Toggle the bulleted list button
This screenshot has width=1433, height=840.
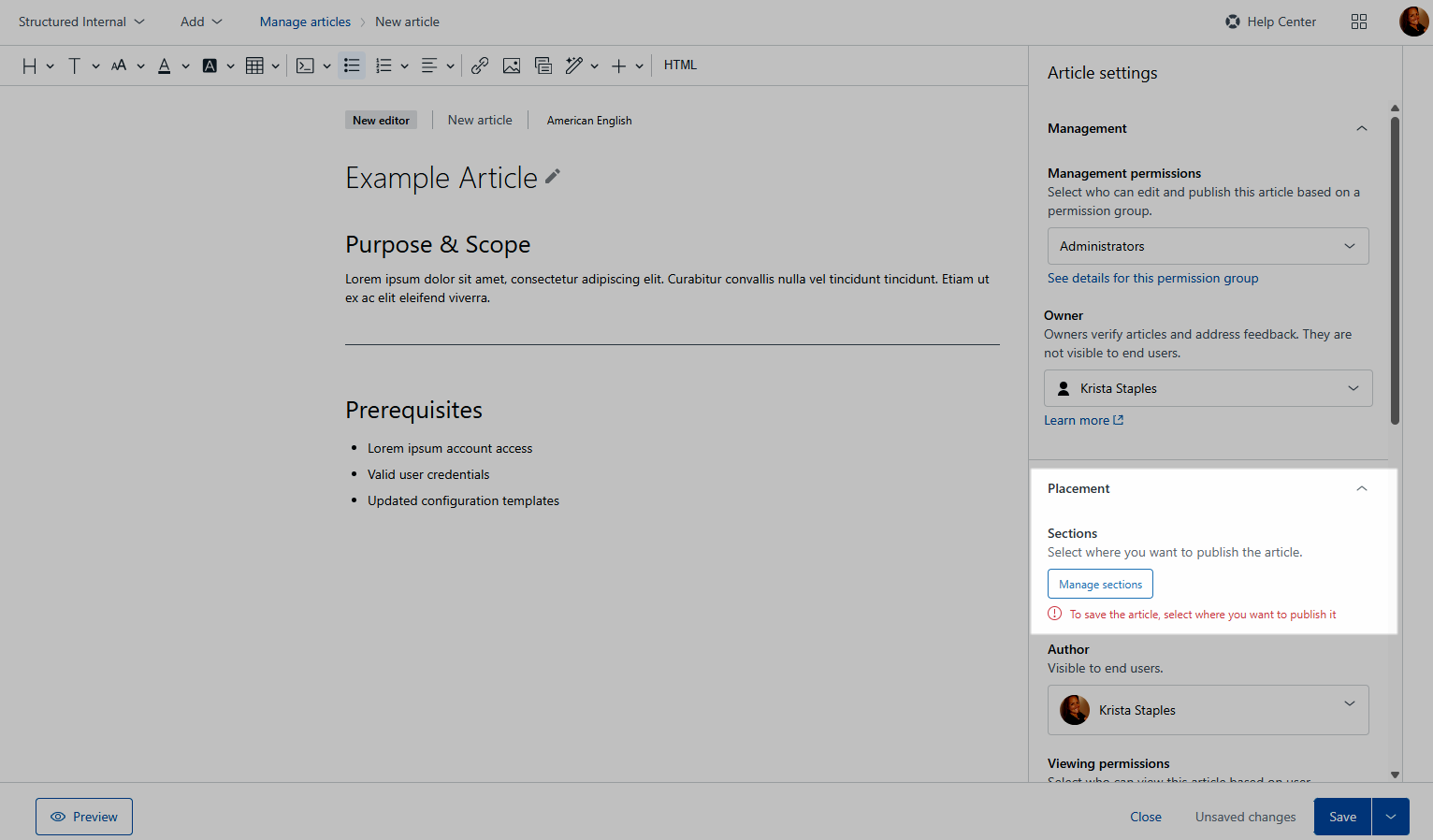(352, 65)
